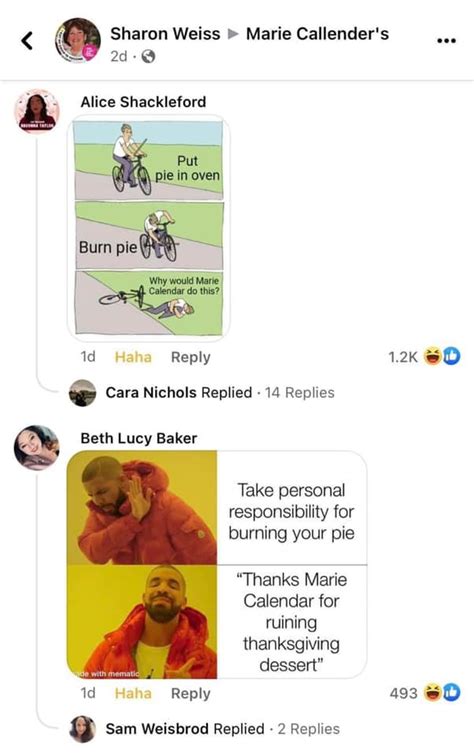Tap Beth Lucy Baker's profile photo
Screen dimensions: 474x755
[x=37, y=447]
